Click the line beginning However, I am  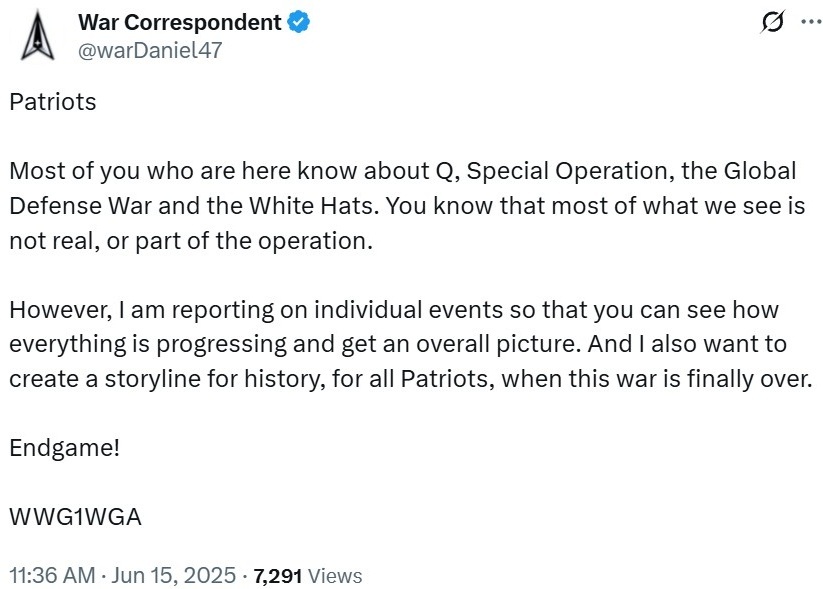[x=394, y=310]
